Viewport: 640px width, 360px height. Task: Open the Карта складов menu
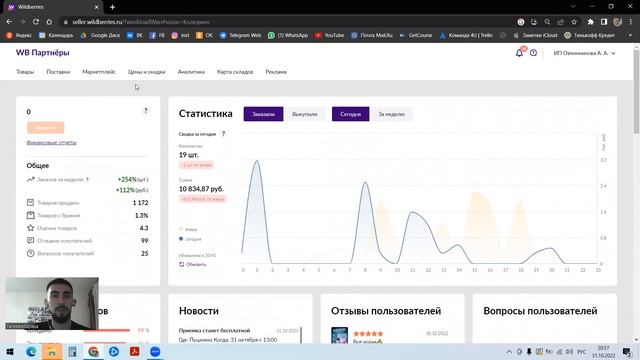pyautogui.click(x=235, y=72)
